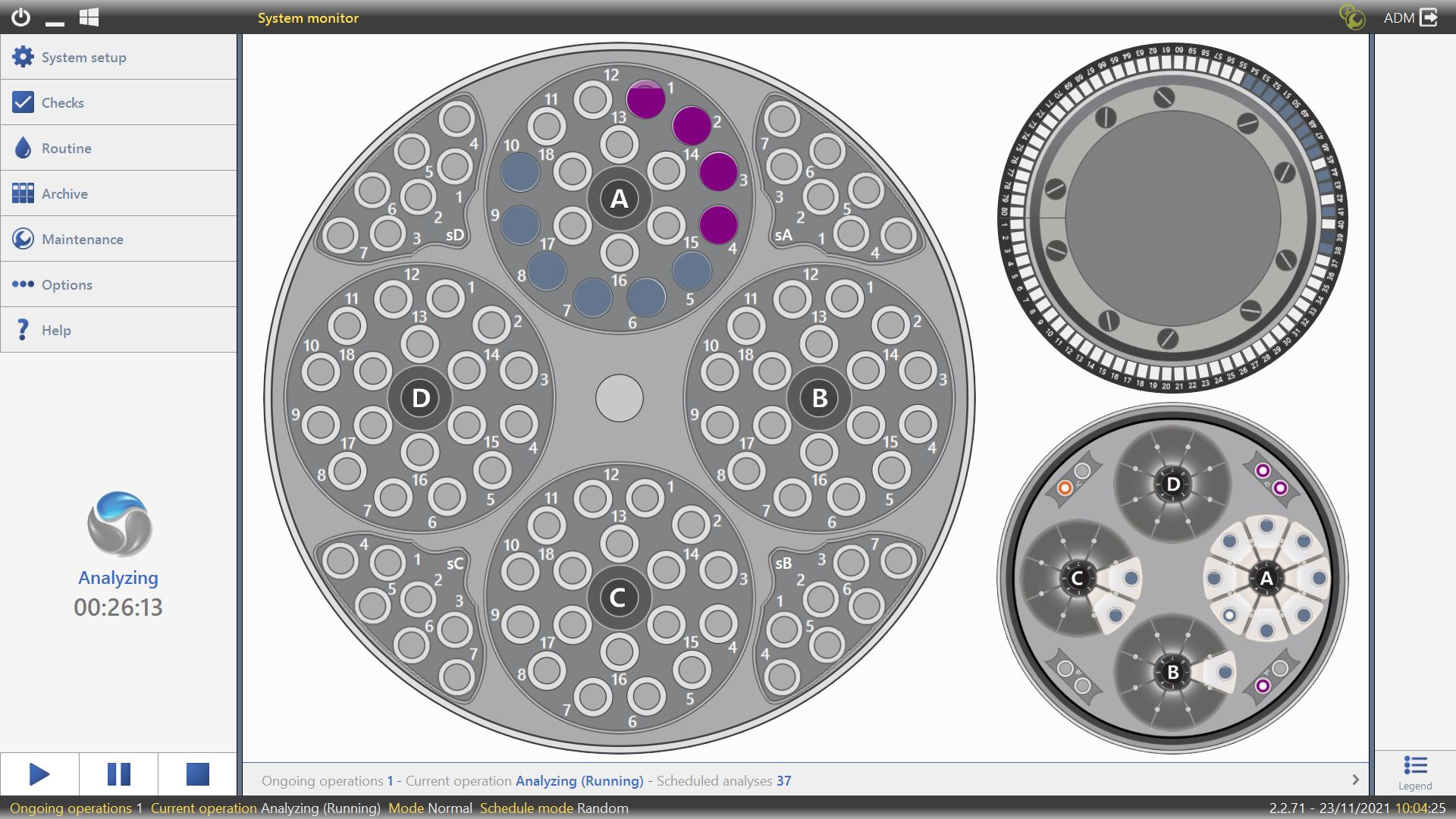This screenshot has width=1456, height=819.
Task: Click the center hub of main carousel
Action: point(619,398)
